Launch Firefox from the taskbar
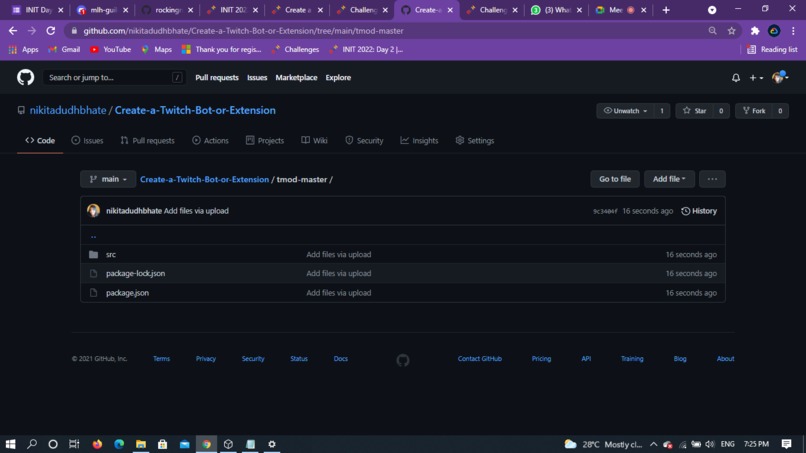Viewport: 806px width, 453px height. click(x=97, y=444)
